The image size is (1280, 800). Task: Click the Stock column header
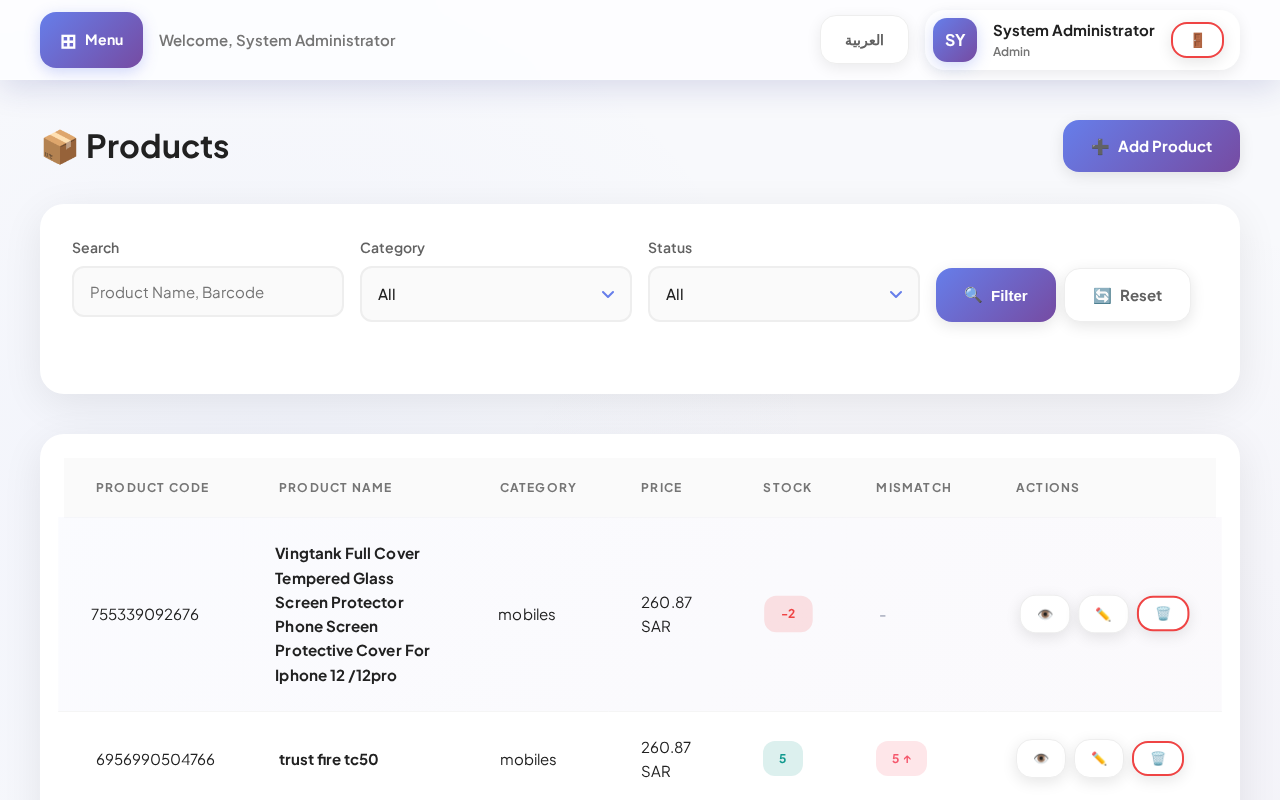coord(787,487)
